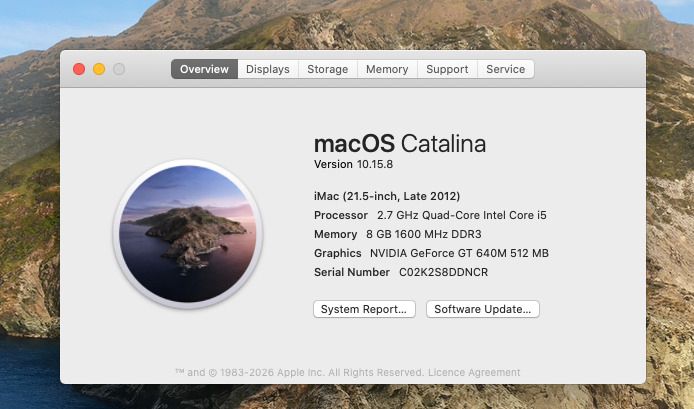Click the serial number C02K2S8DDNCR
The height and width of the screenshot is (409, 694).
point(443,272)
